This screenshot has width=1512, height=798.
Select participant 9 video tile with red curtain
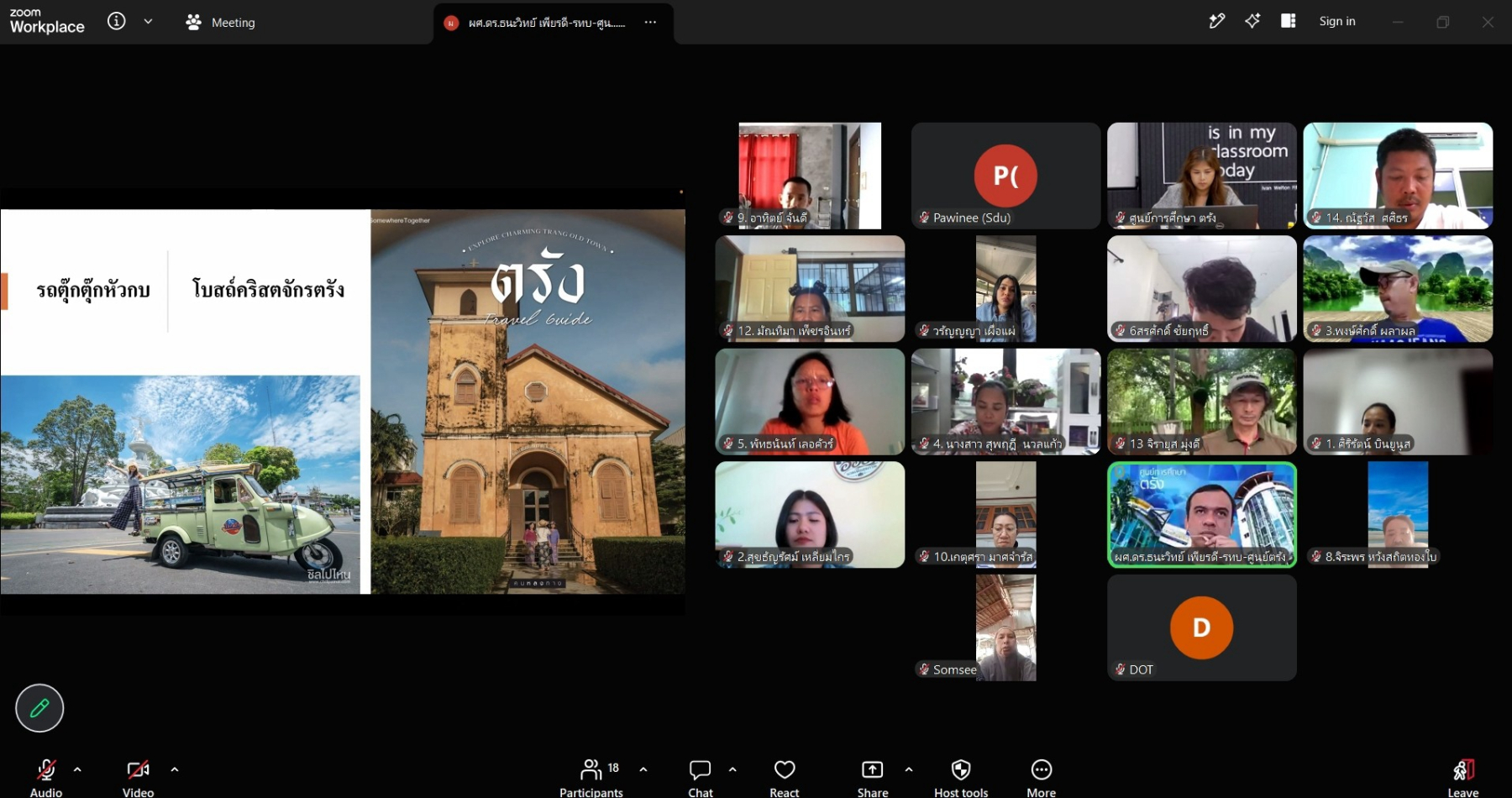pyautogui.click(x=810, y=176)
